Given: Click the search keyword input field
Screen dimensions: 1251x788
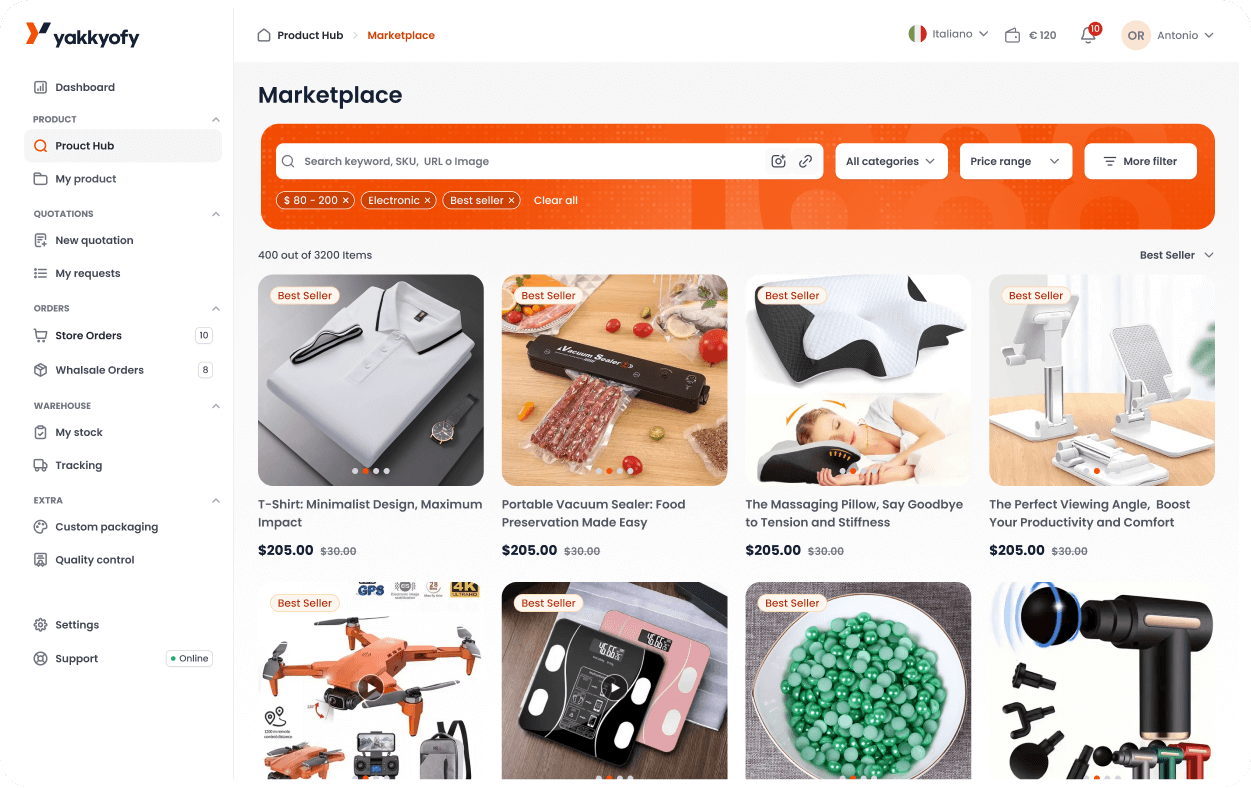Looking at the screenshot, I should click(x=530, y=161).
